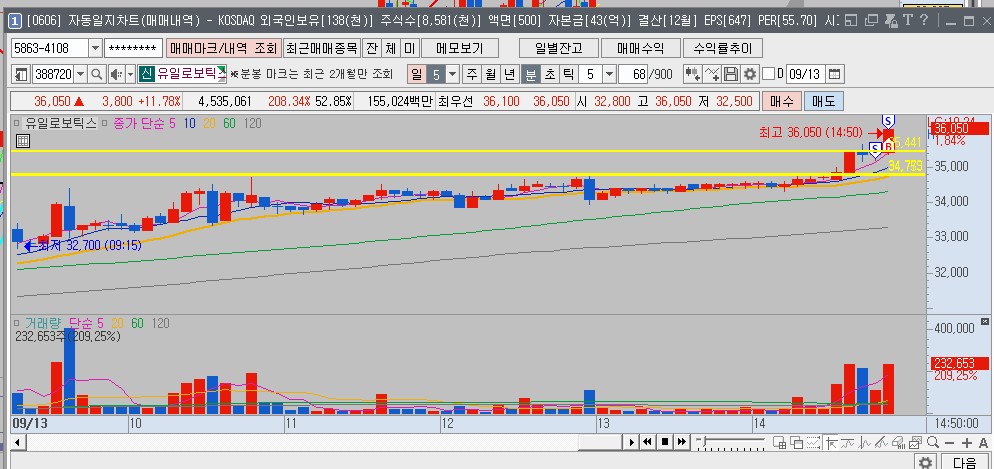Image resolution: width=994 pixels, height=469 pixels.
Task: Tick the checkbox before 09/13 date
Action: 768,74
